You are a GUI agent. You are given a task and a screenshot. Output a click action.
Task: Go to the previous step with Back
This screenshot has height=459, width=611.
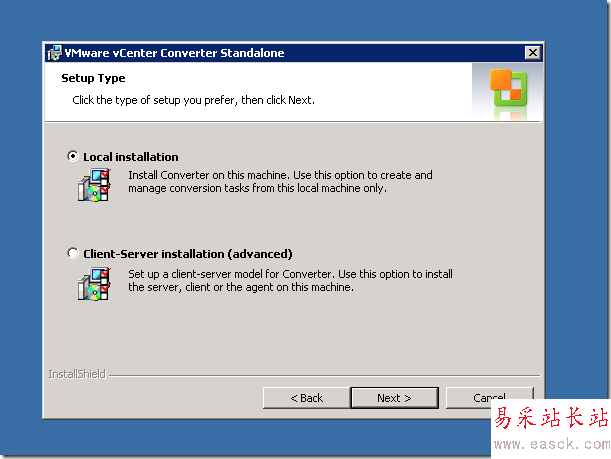(307, 398)
